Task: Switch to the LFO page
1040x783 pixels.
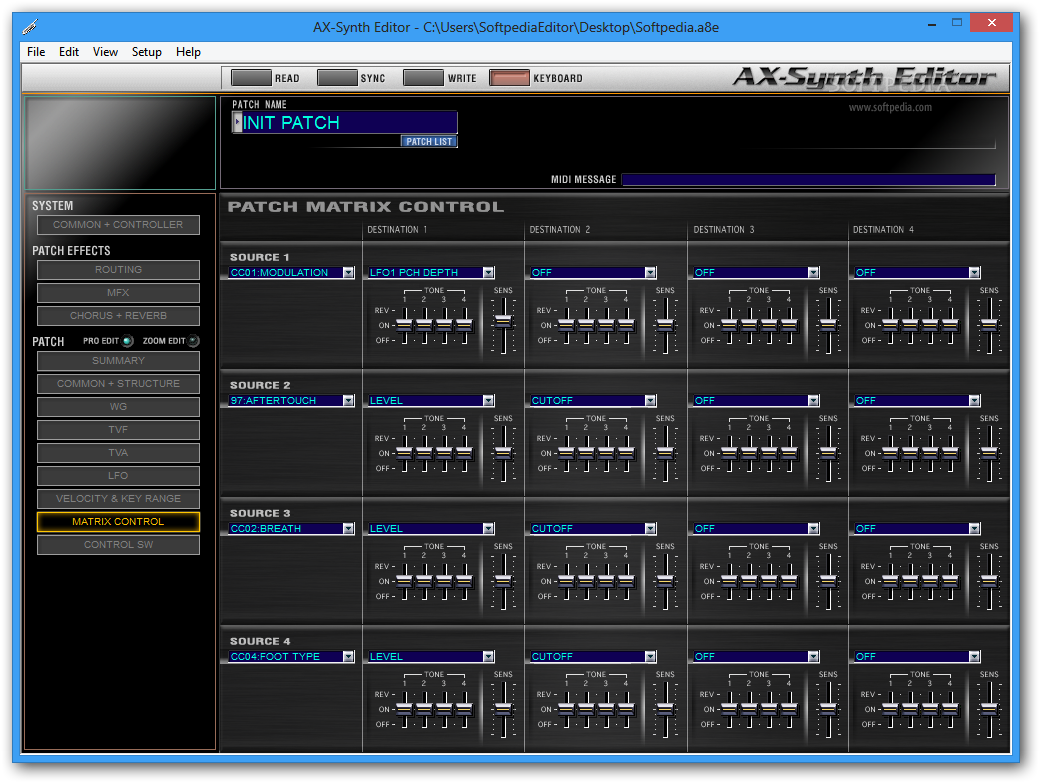Action: coord(118,475)
